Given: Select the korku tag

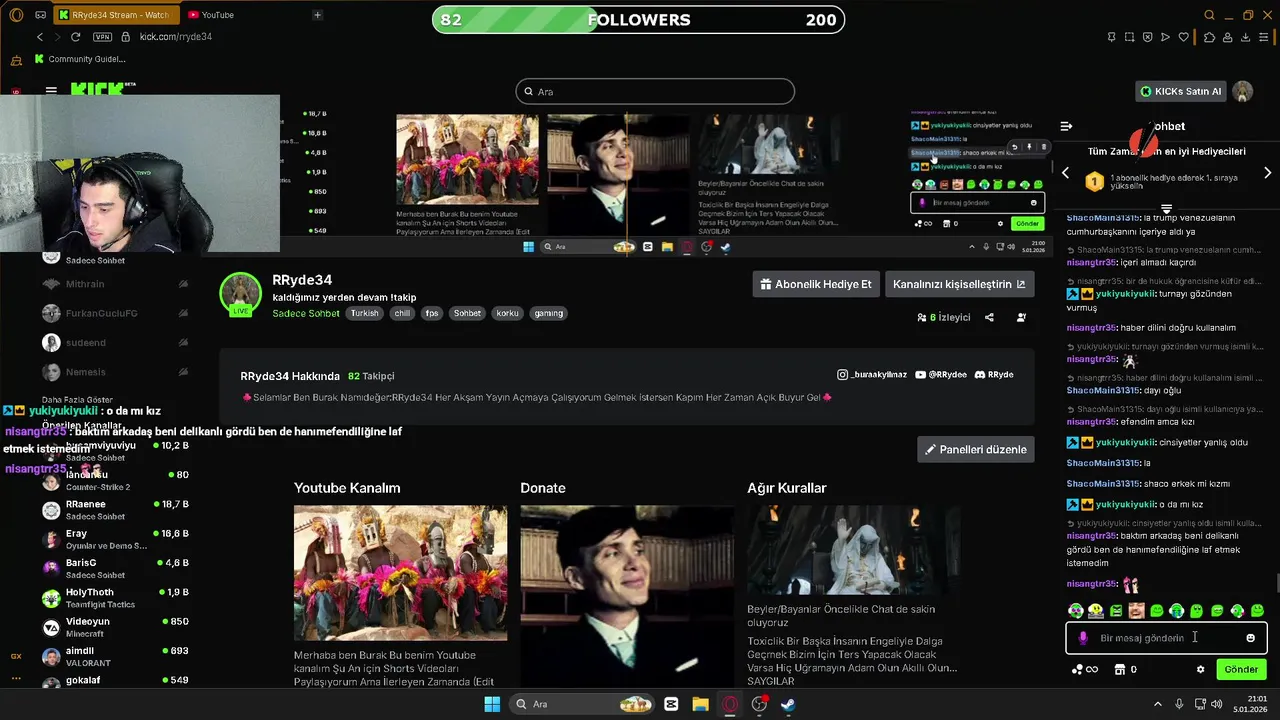Looking at the screenshot, I should (507, 313).
